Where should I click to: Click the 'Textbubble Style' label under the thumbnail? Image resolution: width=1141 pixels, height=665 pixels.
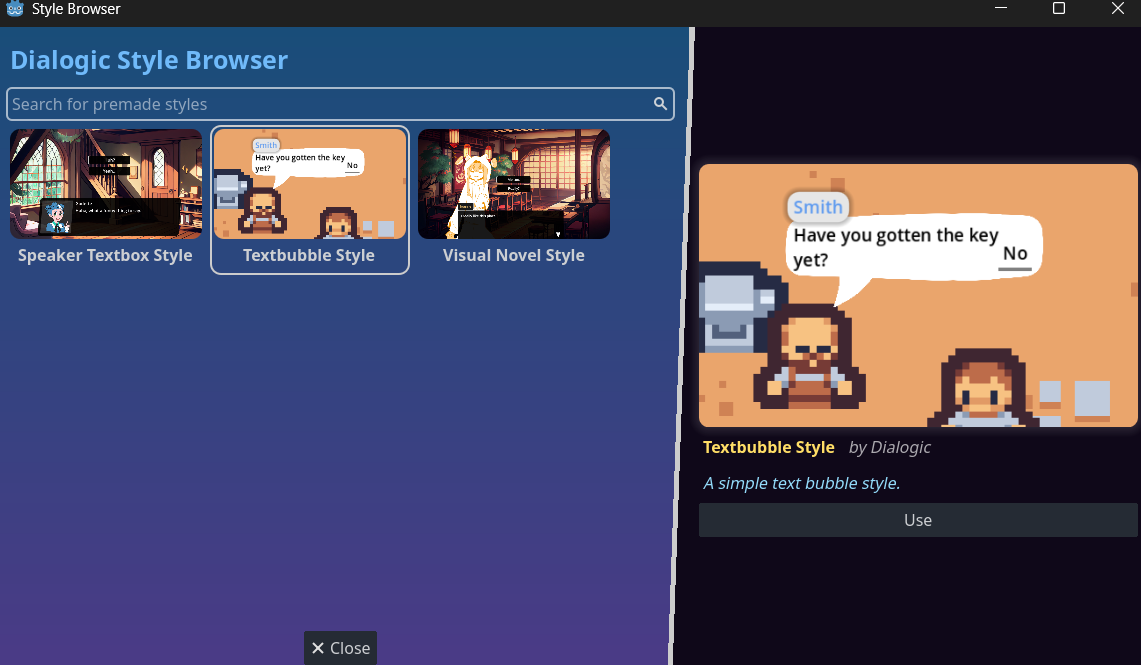(309, 255)
